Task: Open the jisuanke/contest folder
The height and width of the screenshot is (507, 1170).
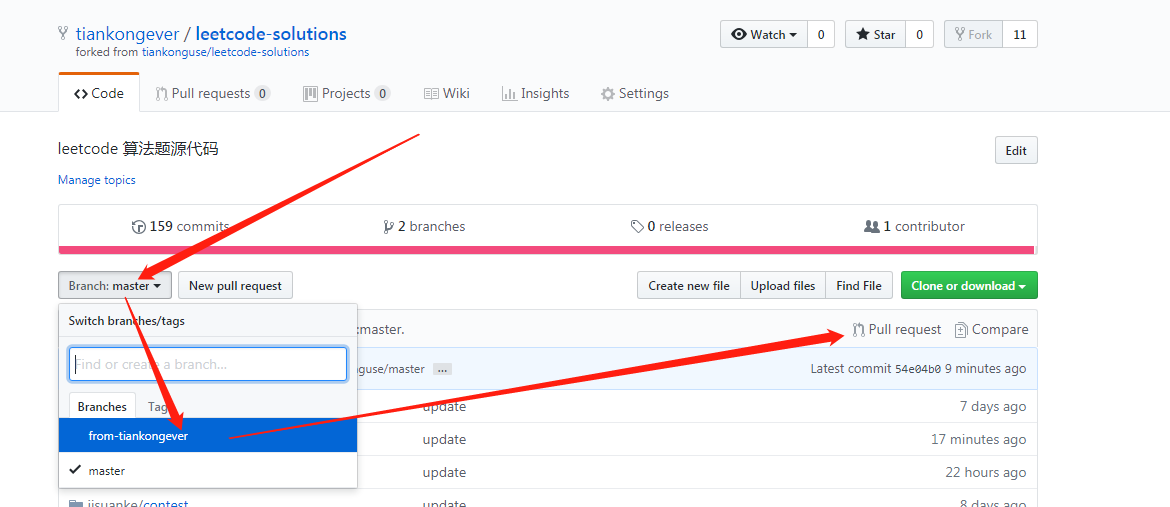Action: pos(137,503)
